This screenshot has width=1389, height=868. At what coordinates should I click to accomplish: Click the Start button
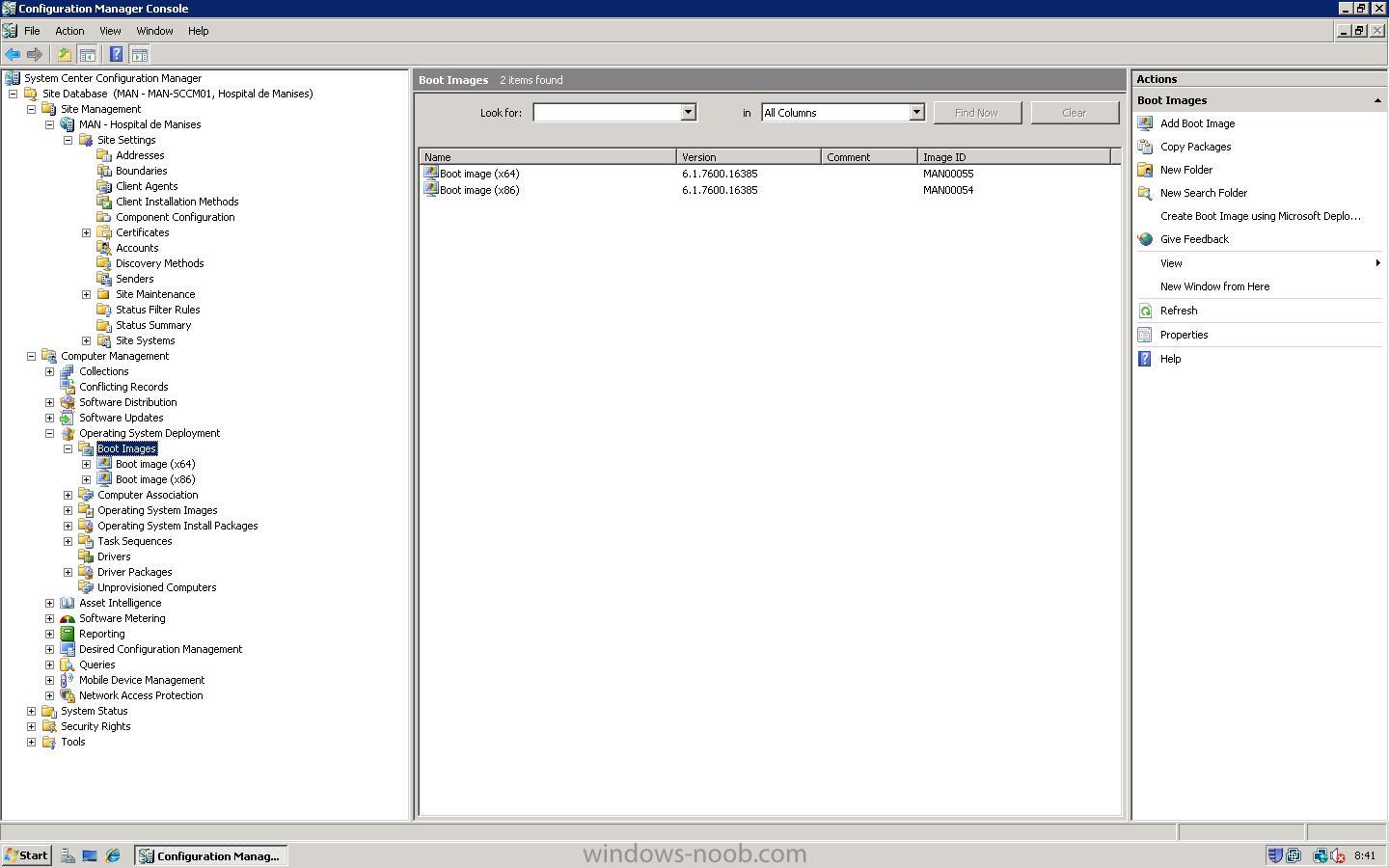click(x=26, y=855)
